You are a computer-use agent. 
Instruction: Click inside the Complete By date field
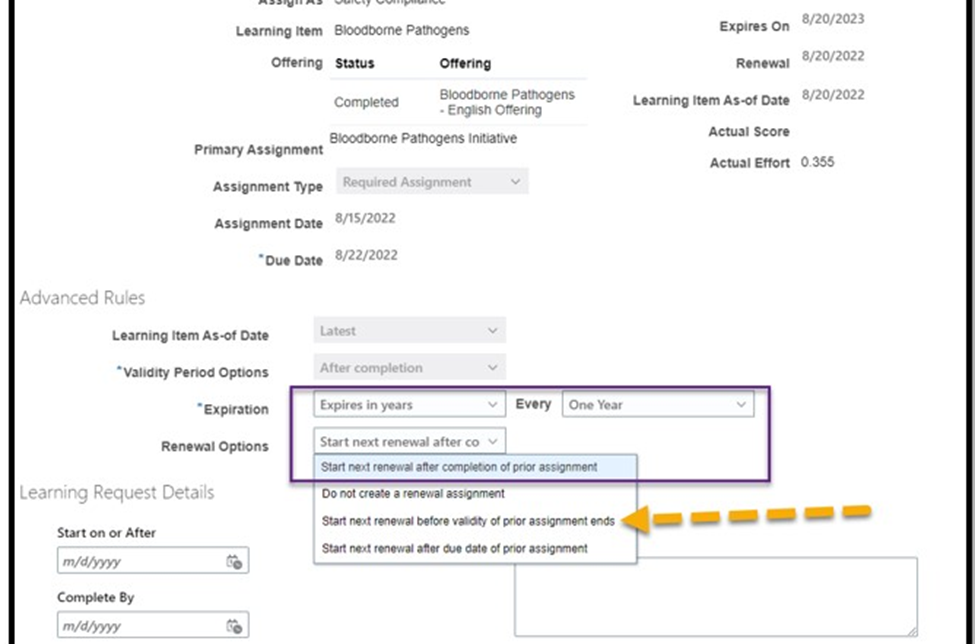click(140, 624)
